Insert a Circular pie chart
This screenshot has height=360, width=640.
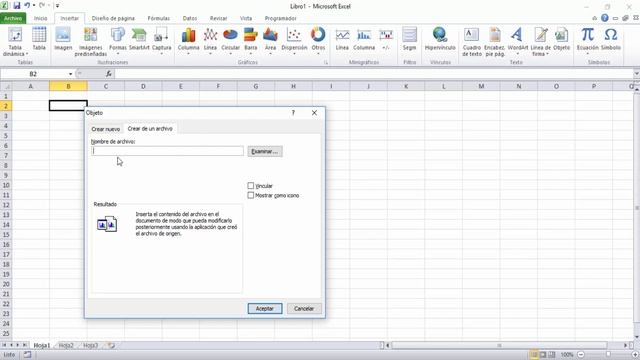click(x=231, y=42)
